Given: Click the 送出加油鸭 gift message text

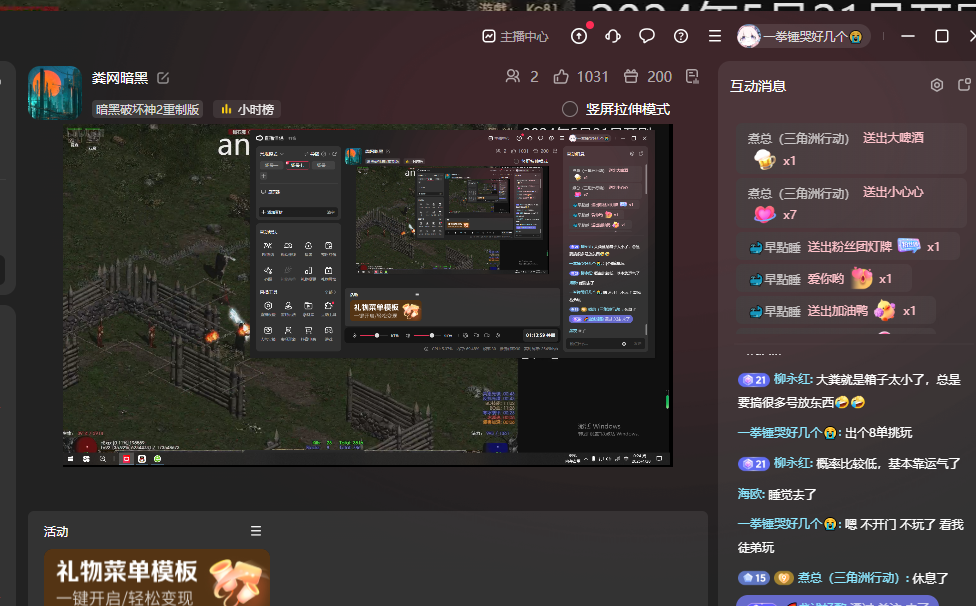Looking at the screenshot, I should pos(838,311).
